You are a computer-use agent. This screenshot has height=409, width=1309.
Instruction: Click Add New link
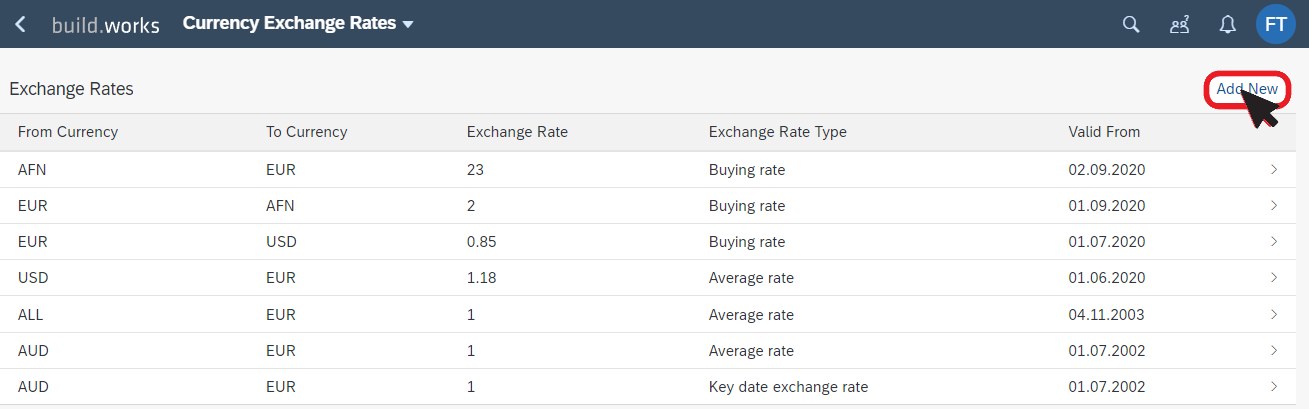[x=1246, y=89]
